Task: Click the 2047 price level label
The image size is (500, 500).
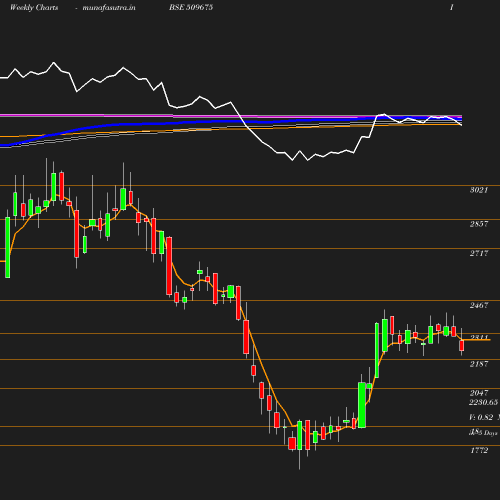Action: pos(479,393)
